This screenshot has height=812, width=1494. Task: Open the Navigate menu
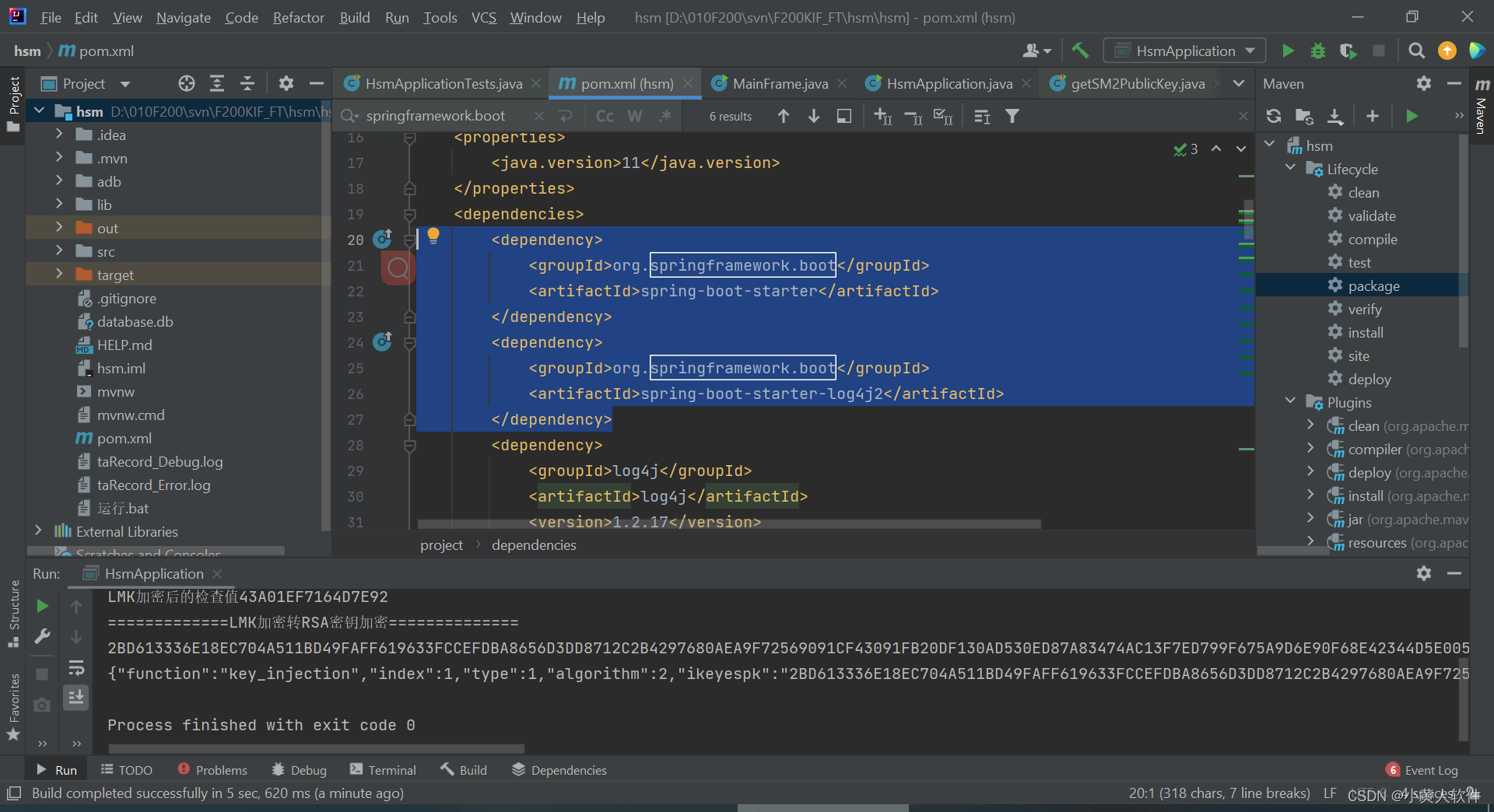(x=184, y=17)
